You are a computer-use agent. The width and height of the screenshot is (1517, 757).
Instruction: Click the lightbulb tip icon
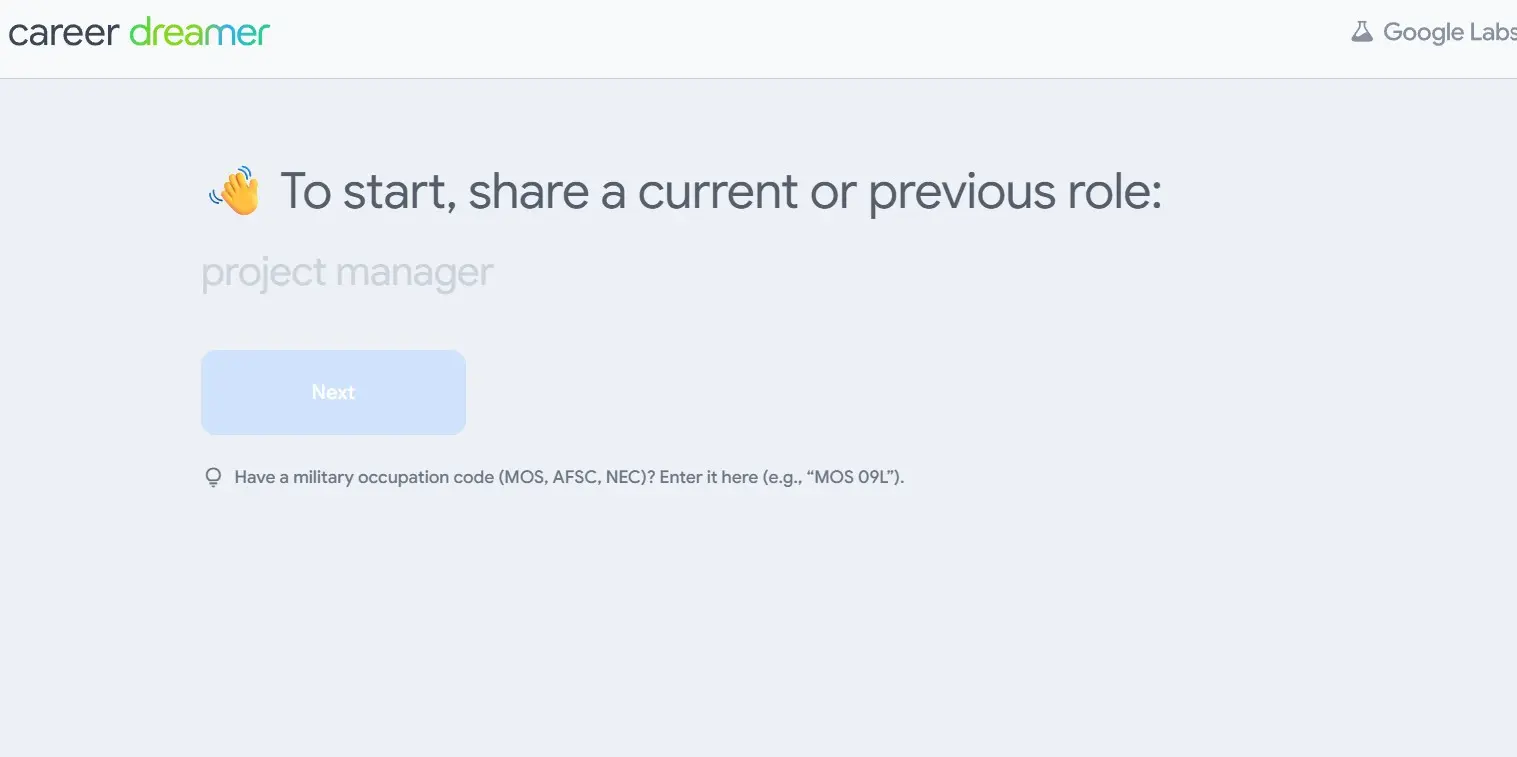click(x=213, y=478)
